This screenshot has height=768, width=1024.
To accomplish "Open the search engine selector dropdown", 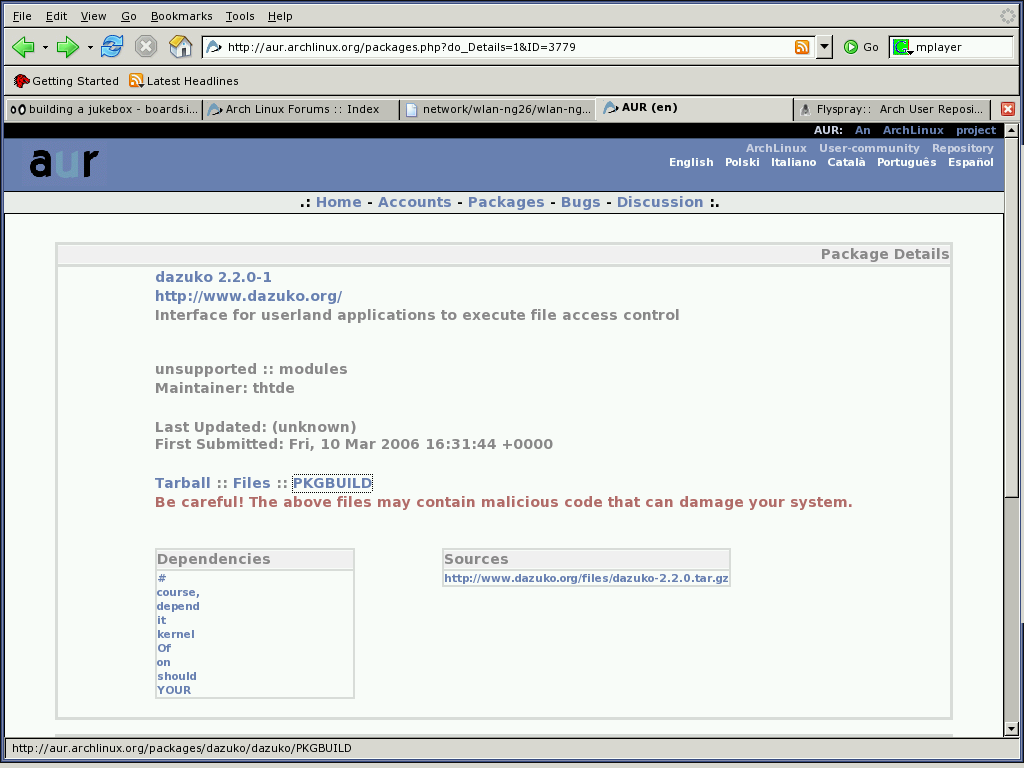I will [x=903, y=47].
